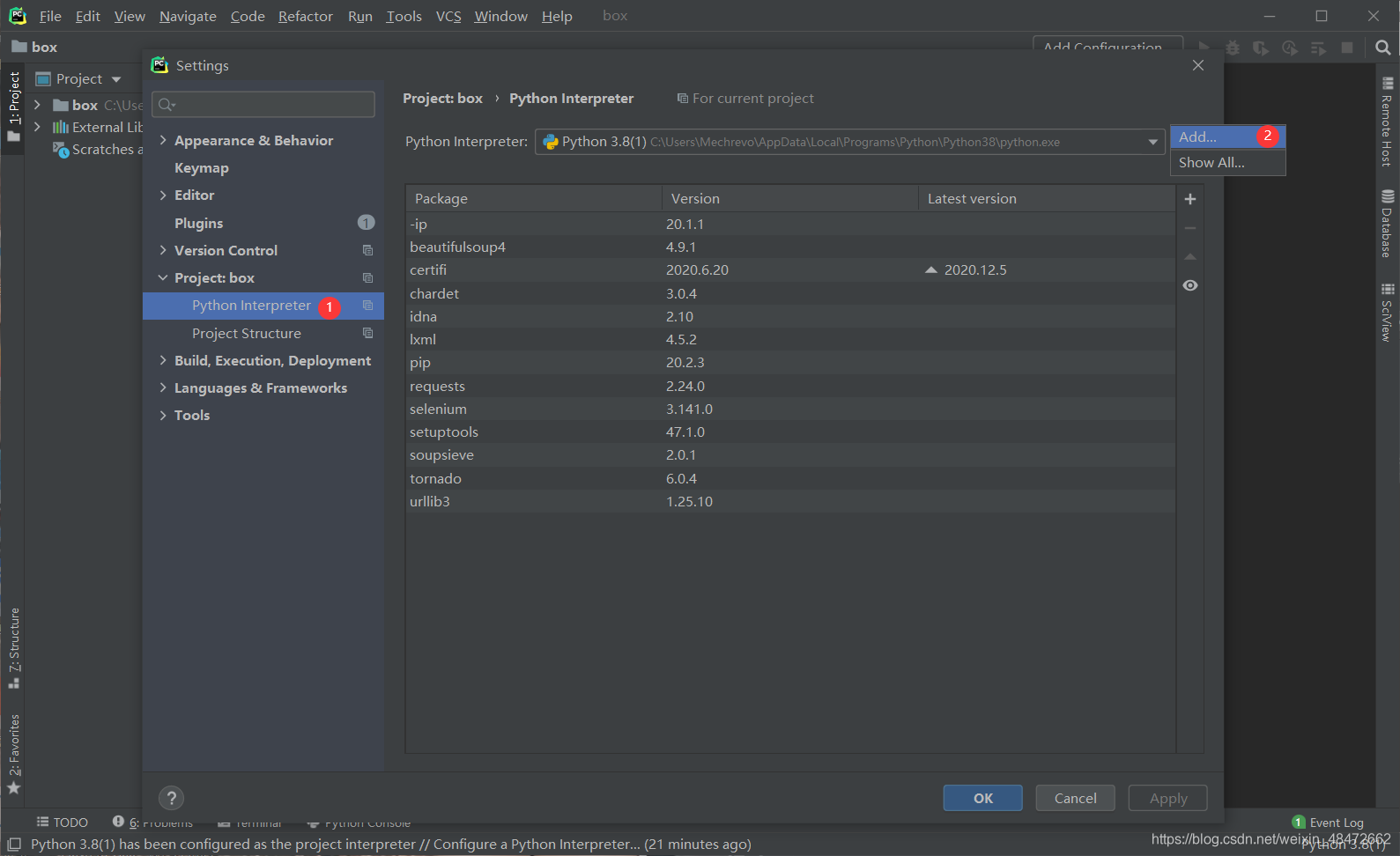Image resolution: width=1400 pixels, height=856 pixels.
Task: Click the PyCharm logo in Settings title
Action: 159,65
